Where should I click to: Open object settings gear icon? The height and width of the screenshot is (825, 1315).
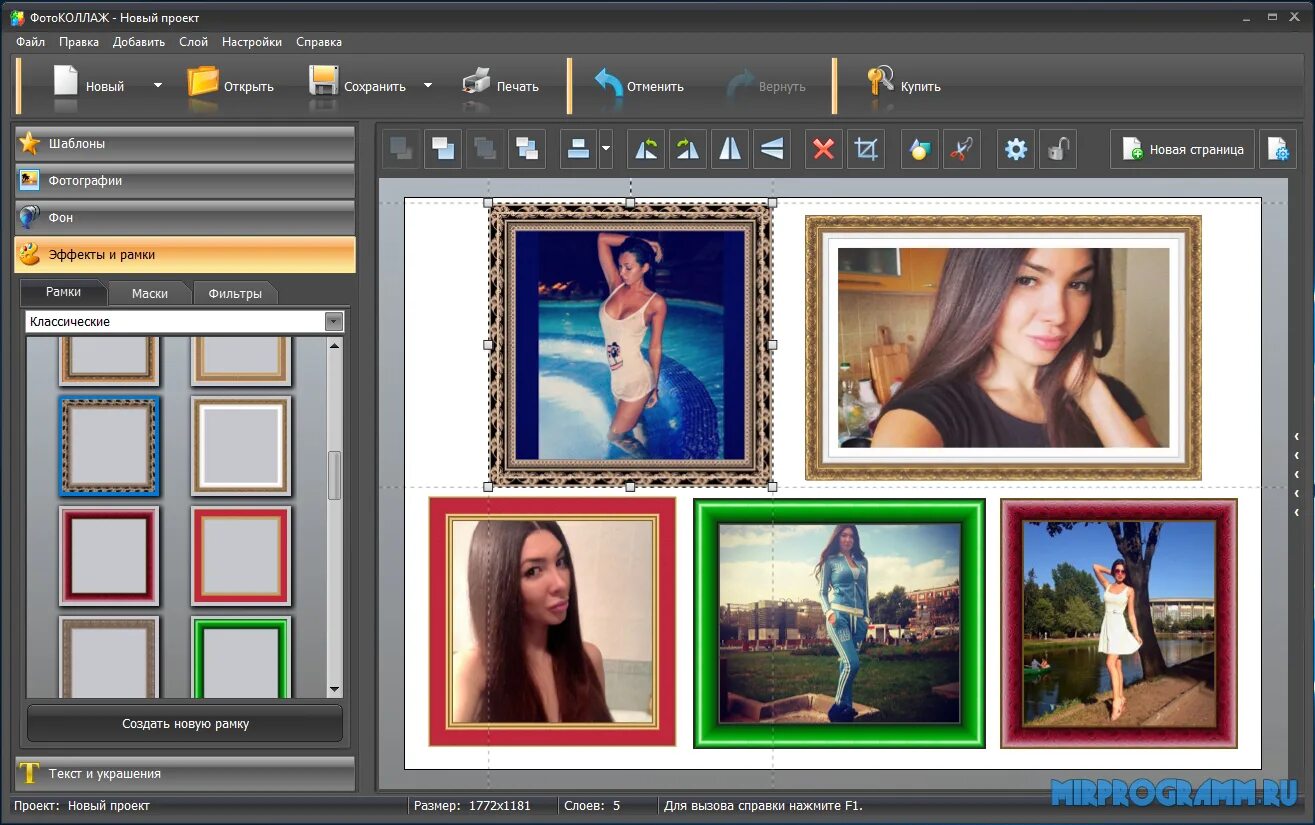coord(1016,150)
